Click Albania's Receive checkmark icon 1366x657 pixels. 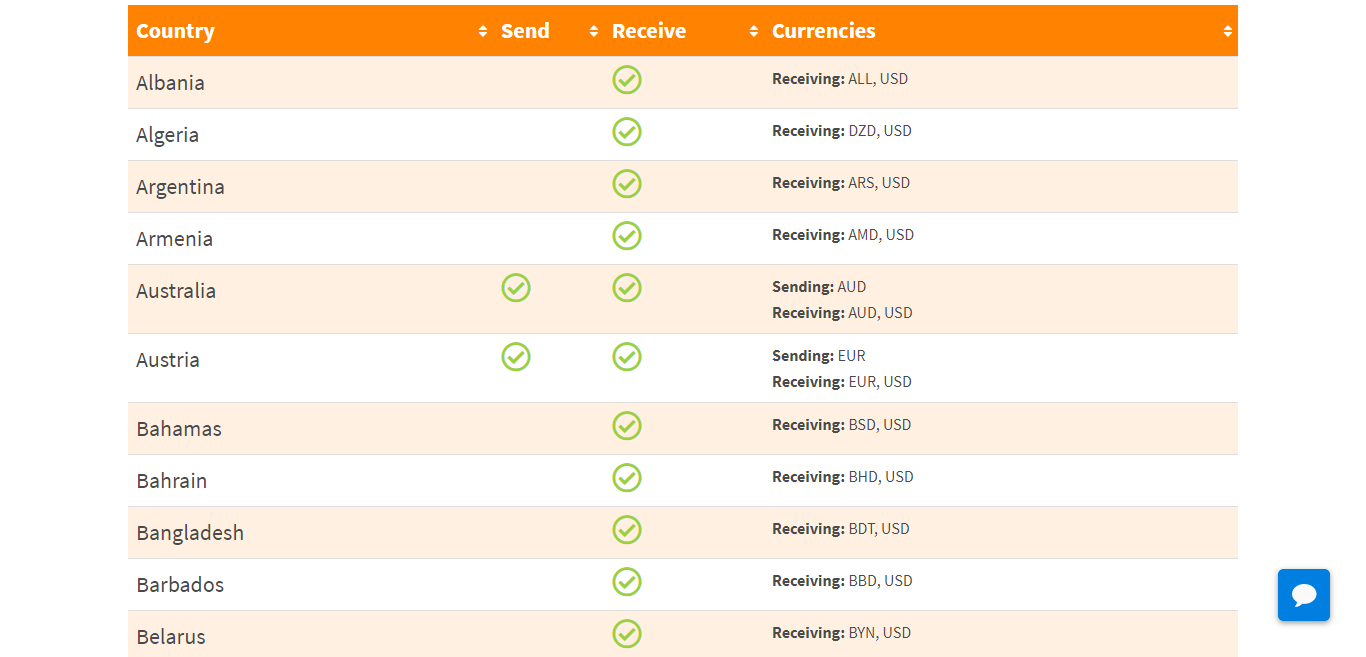click(x=627, y=80)
